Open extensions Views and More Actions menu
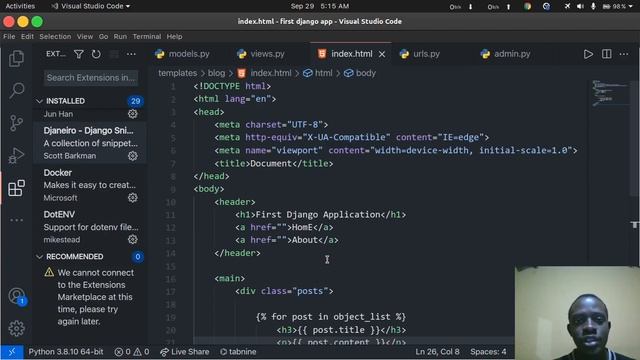The height and width of the screenshot is (360, 640). tap(131, 54)
